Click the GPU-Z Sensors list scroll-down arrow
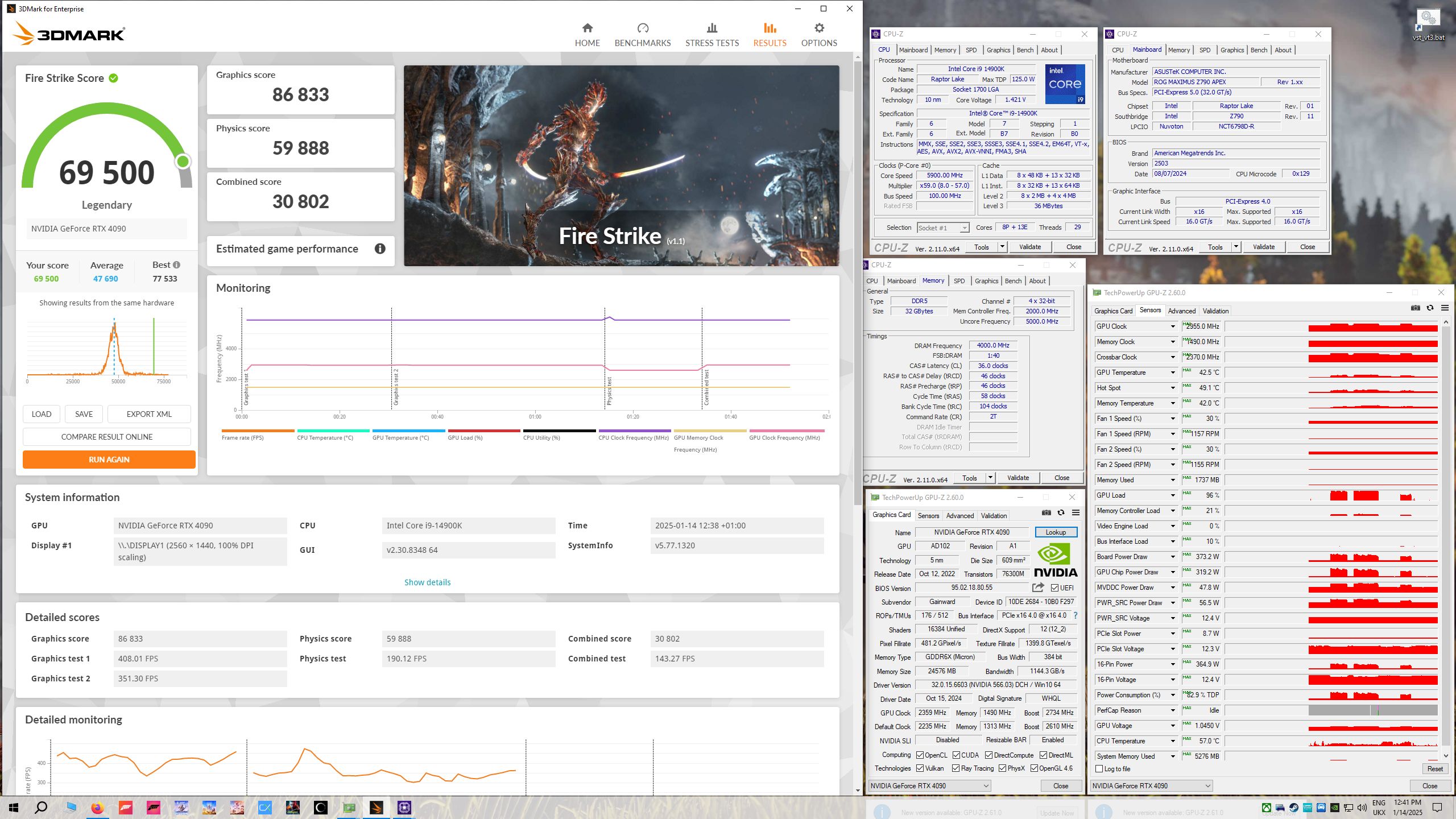Image resolution: width=1456 pixels, height=819 pixels. [x=1446, y=756]
